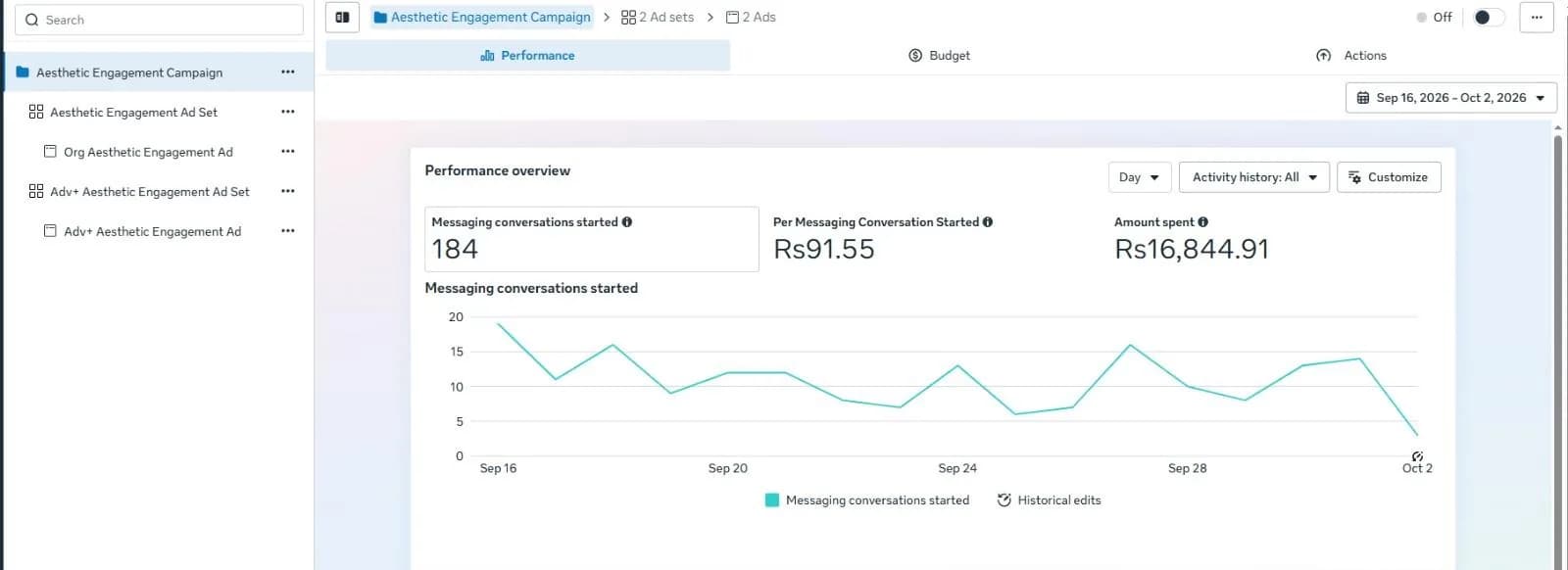This screenshot has height=570, width=1568.
Task: Click the Aesthetic Engagement Ad Set grid icon
Action: [36, 112]
